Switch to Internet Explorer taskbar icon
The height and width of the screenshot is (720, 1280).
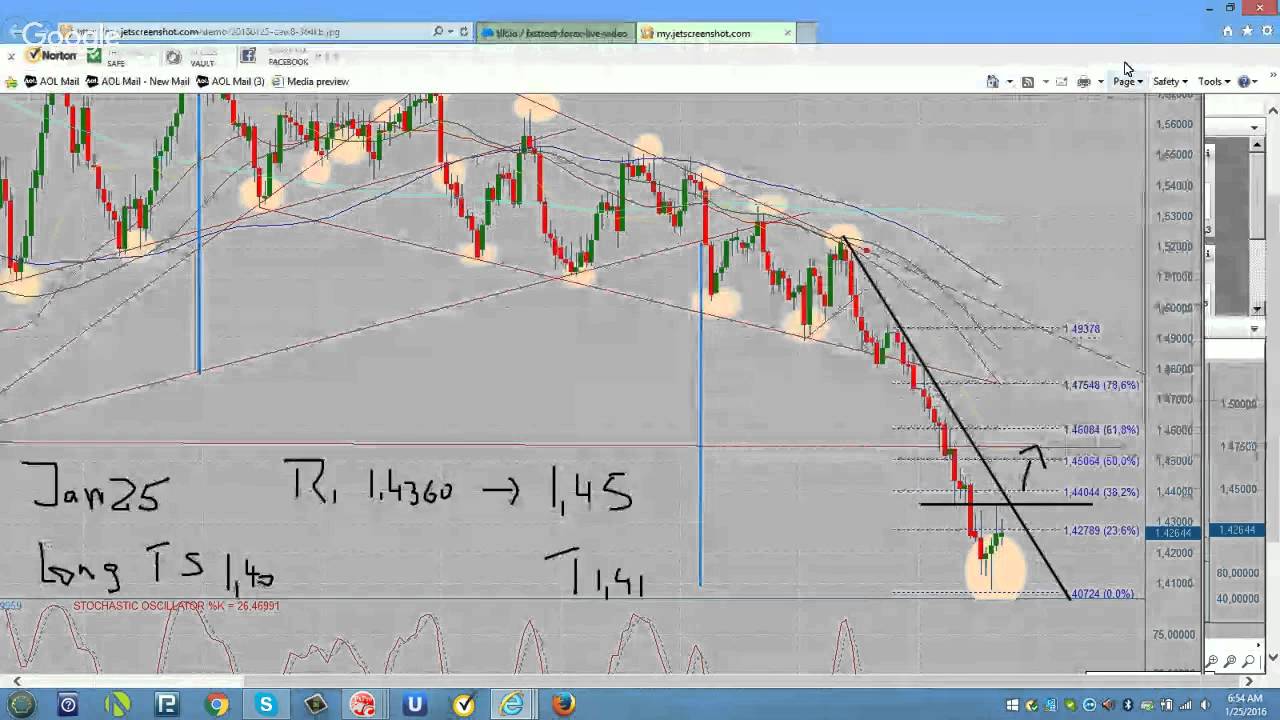pos(512,705)
